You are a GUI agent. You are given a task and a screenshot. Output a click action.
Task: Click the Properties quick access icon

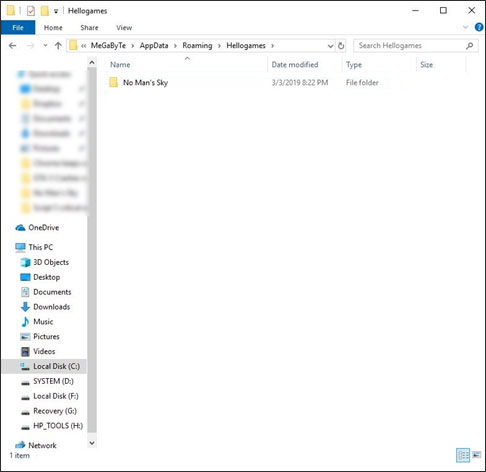click(31, 11)
